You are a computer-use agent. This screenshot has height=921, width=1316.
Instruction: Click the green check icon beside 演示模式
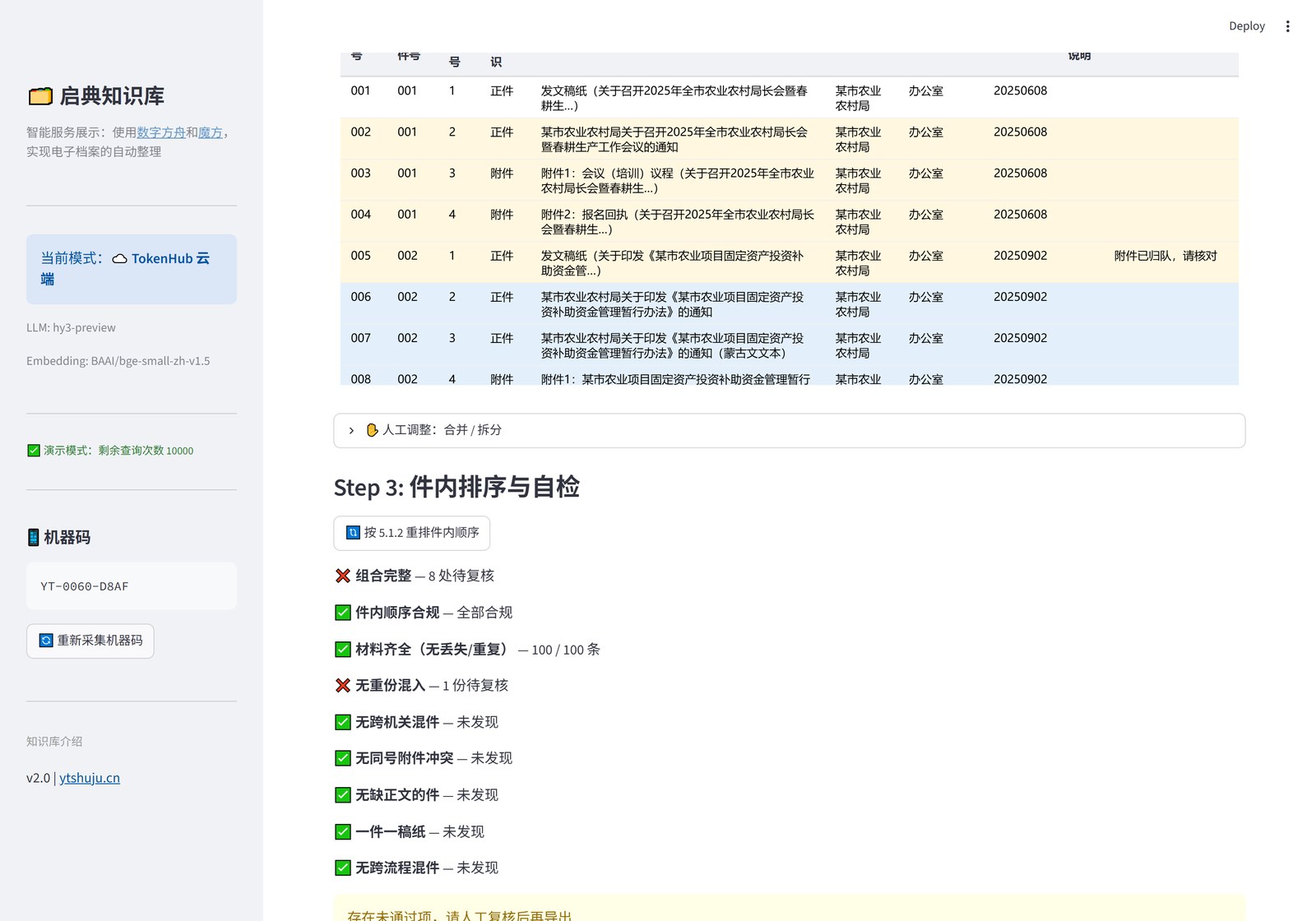[34, 451]
